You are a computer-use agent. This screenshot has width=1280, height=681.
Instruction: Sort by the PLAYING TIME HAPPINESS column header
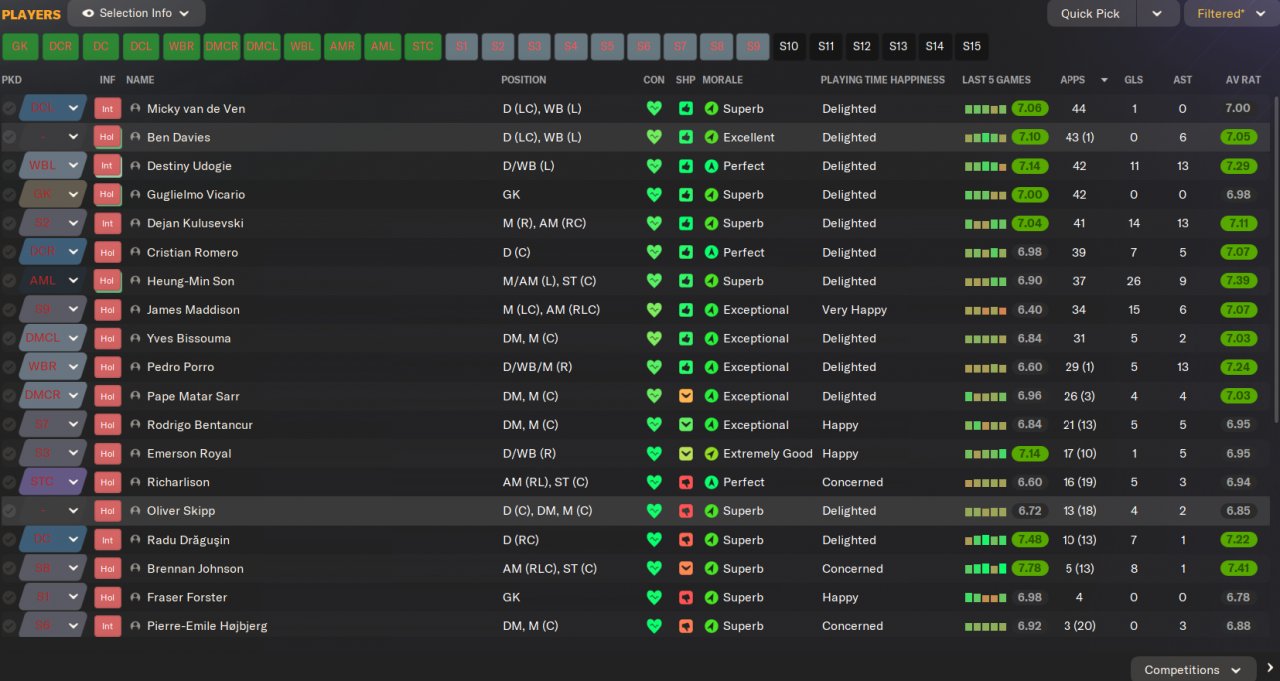pyautogui.click(x=883, y=79)
